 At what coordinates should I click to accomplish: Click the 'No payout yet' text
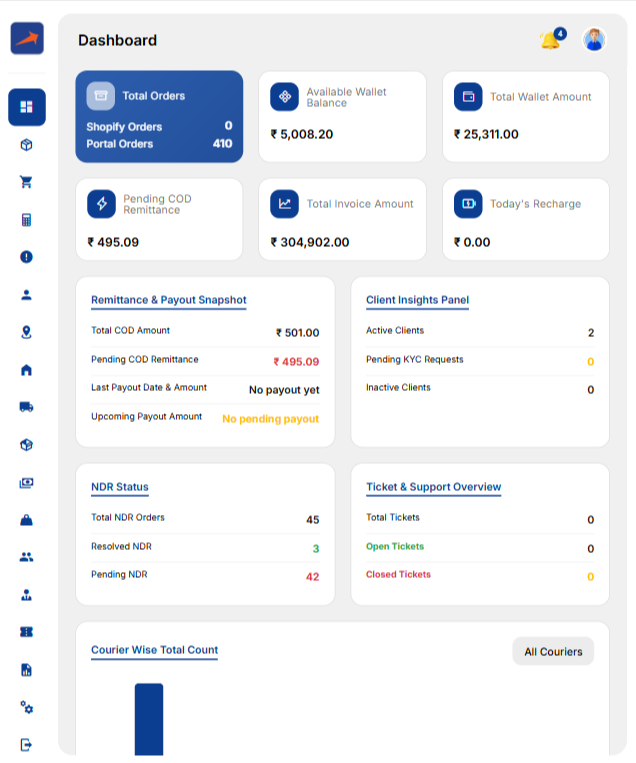pyautogui.click(x=284, y=390)
